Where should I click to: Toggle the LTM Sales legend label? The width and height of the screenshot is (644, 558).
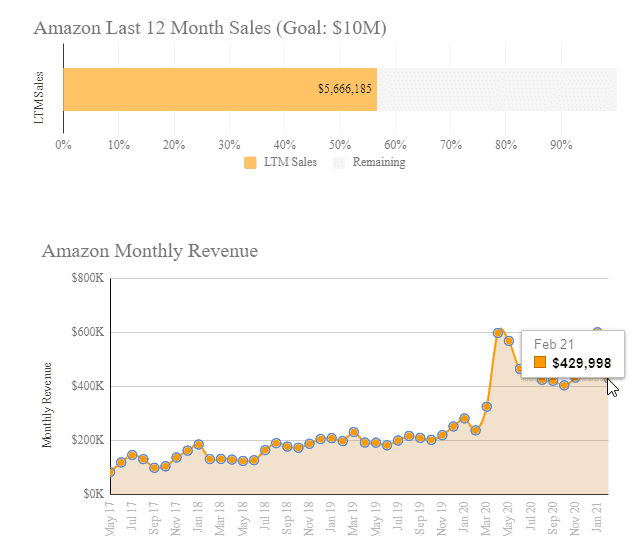tap(290, 162)
